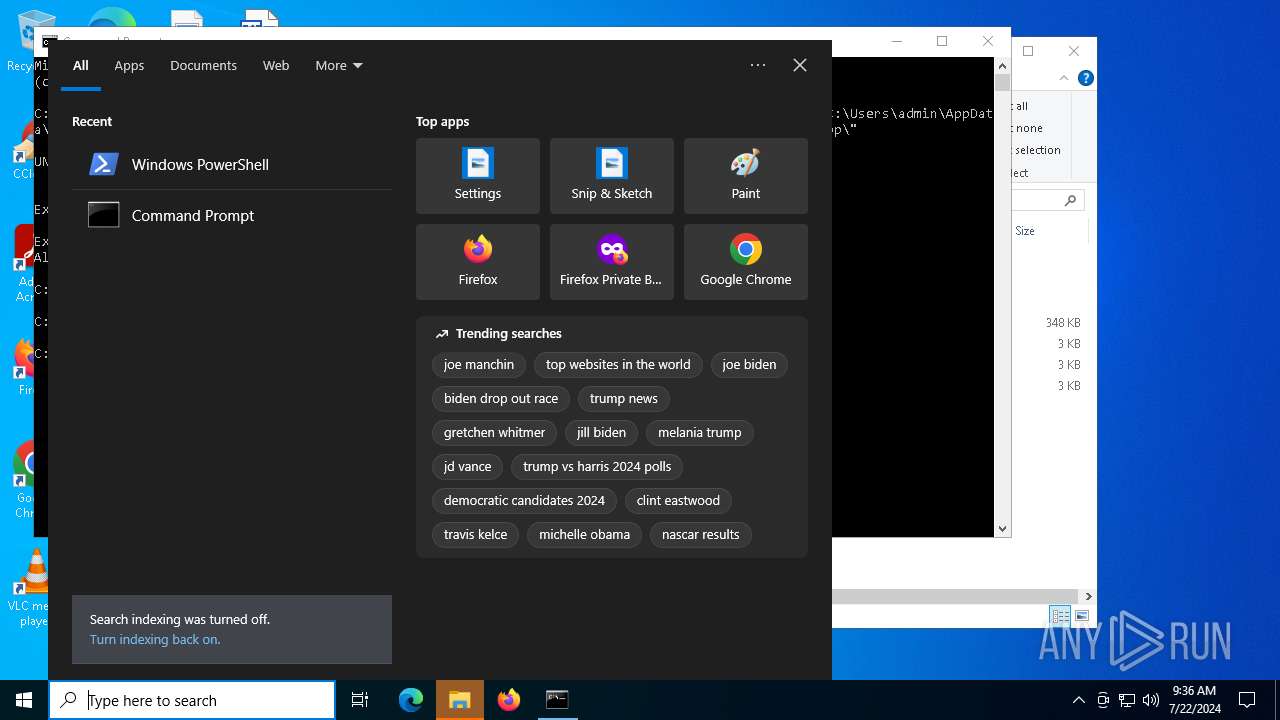Open Help icon in File Explorer window
The height and width of the screenshot is (720, 1280).
pos(1086,78)
